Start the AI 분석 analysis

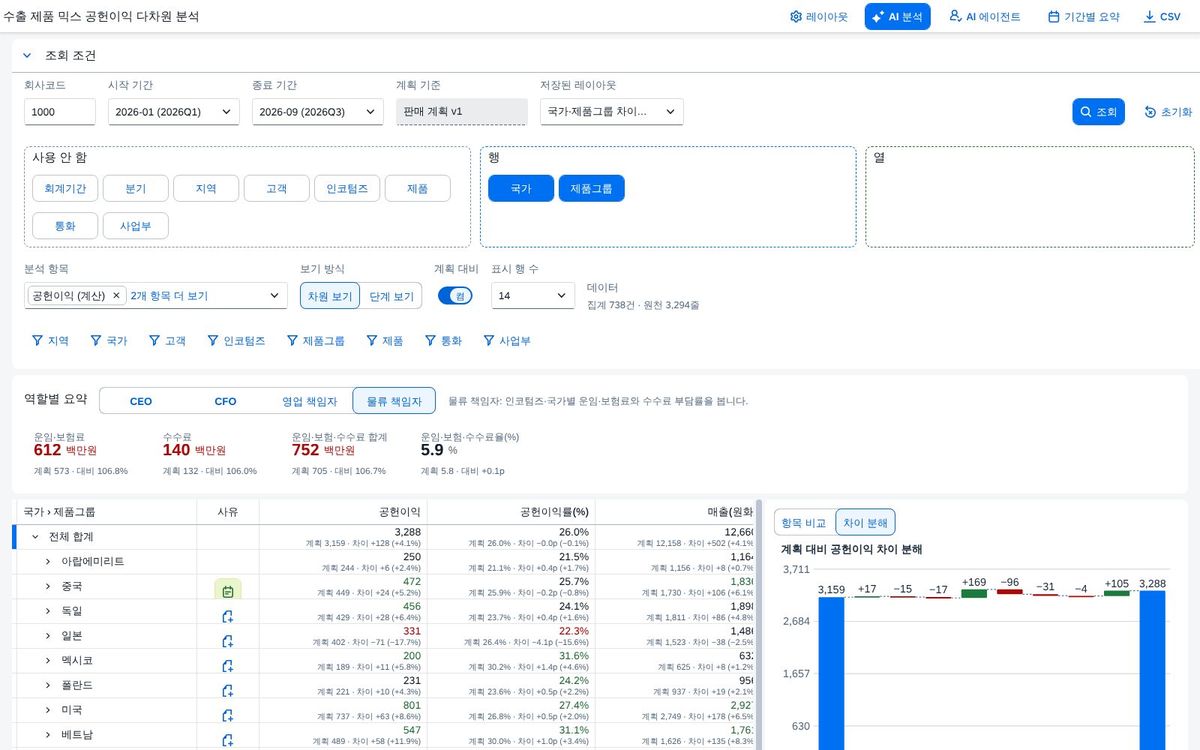tap(898, 17)
